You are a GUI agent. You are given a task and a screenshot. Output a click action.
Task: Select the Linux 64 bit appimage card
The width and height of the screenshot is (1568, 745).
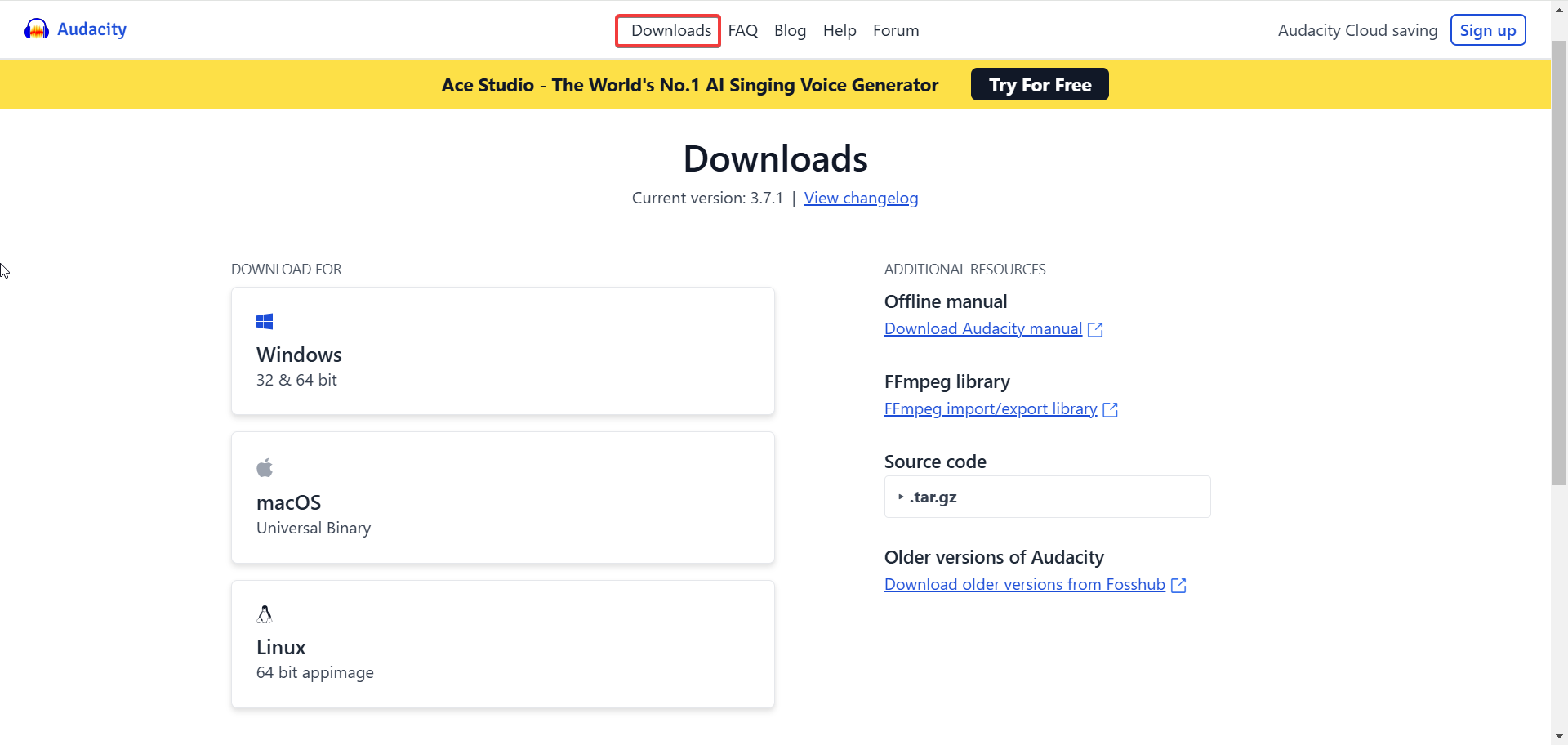(503, 644)
